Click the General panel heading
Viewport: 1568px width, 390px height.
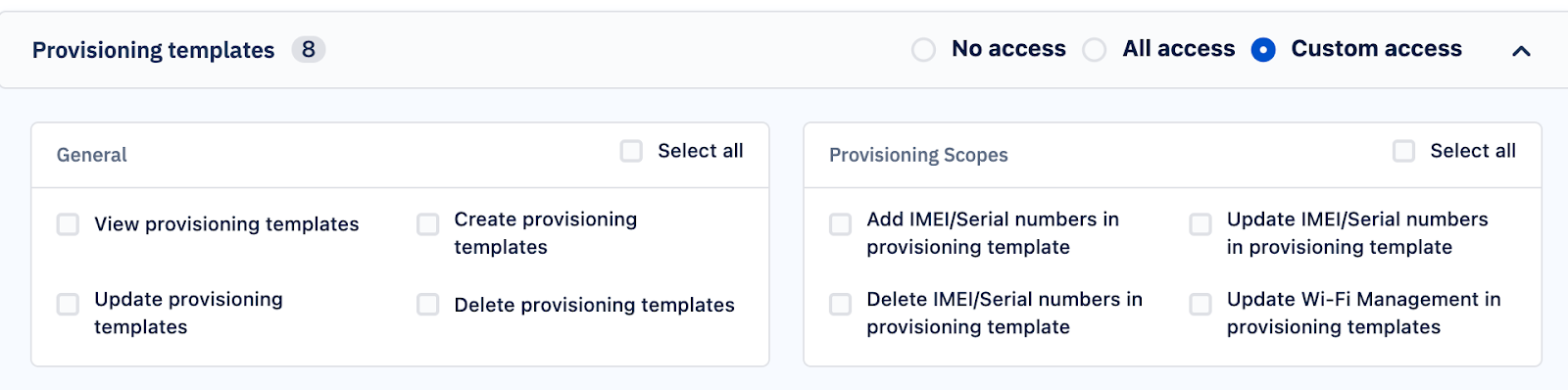[x=92, y=155]
